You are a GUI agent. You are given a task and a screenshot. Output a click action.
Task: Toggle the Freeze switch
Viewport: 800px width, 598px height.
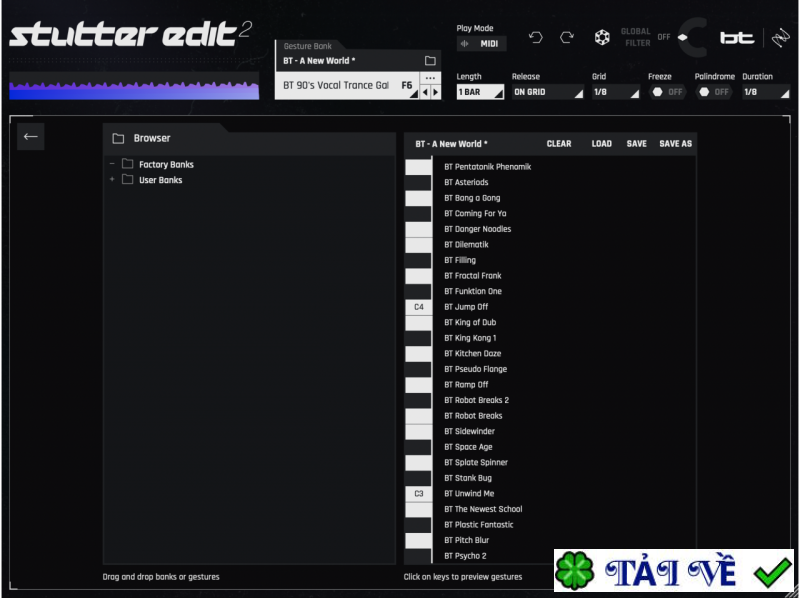(666, 92)
